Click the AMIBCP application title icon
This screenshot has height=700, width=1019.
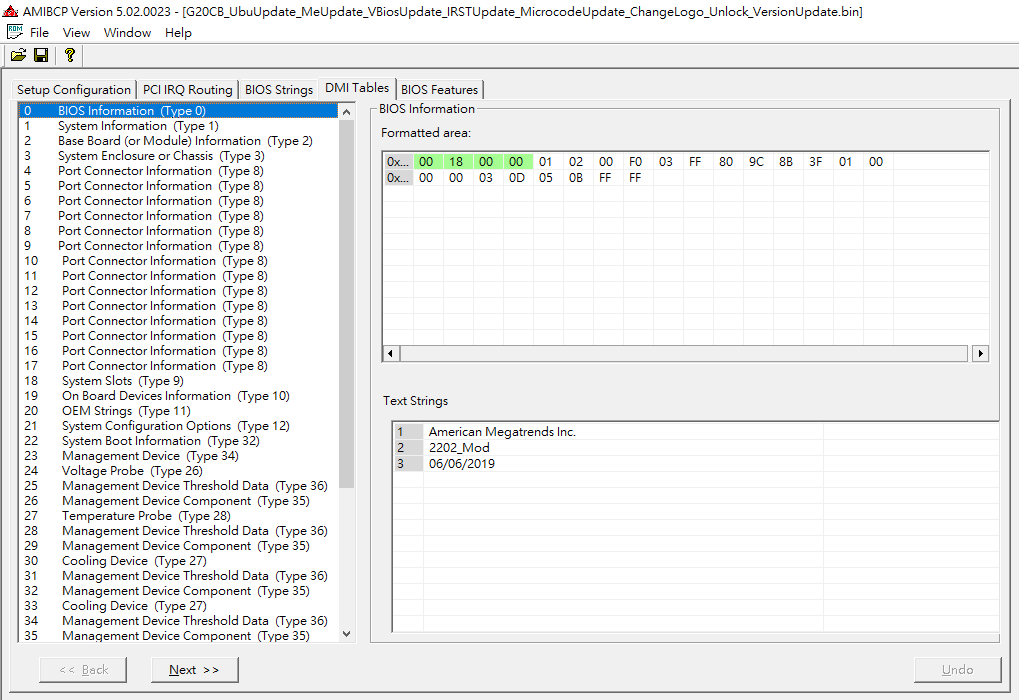click(x=10, y=11)
